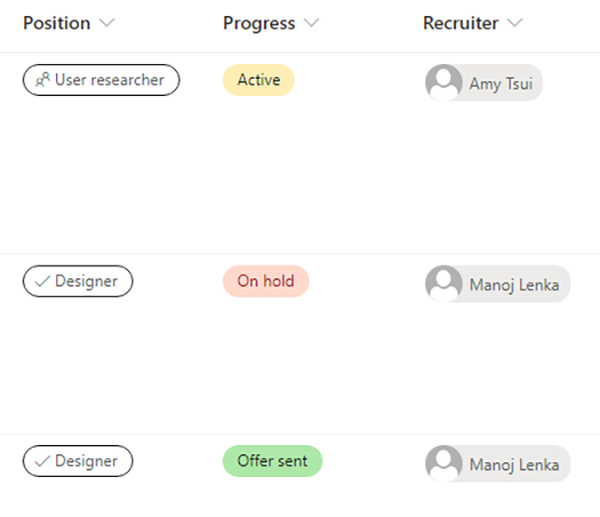The height and width of the screenshot is (517, 600).
Task: Click Manoj Lenka's avatar in On hold row
Action: click(x=444, y=284)
